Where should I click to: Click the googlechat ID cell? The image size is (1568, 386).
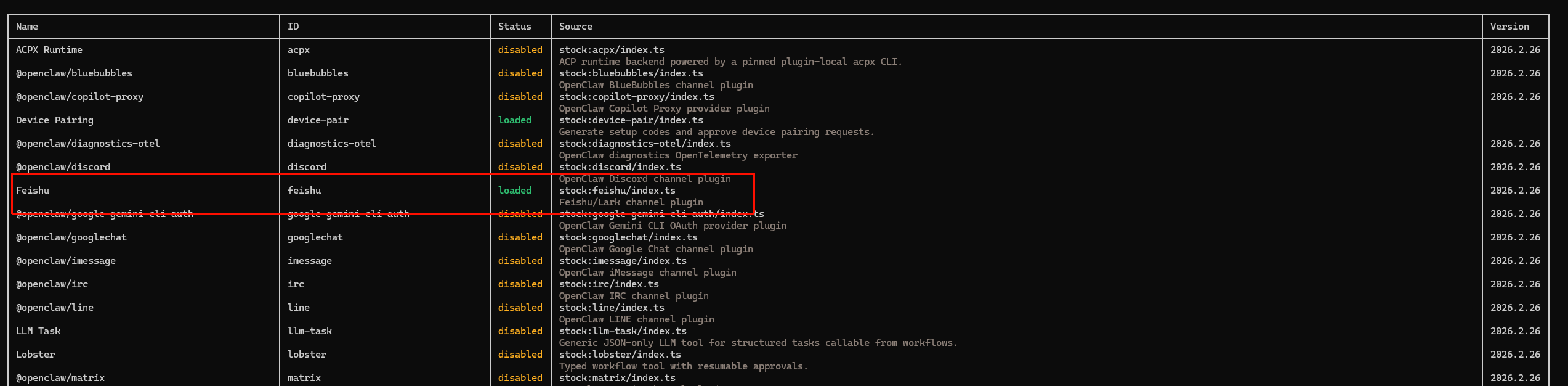[315, 237]
